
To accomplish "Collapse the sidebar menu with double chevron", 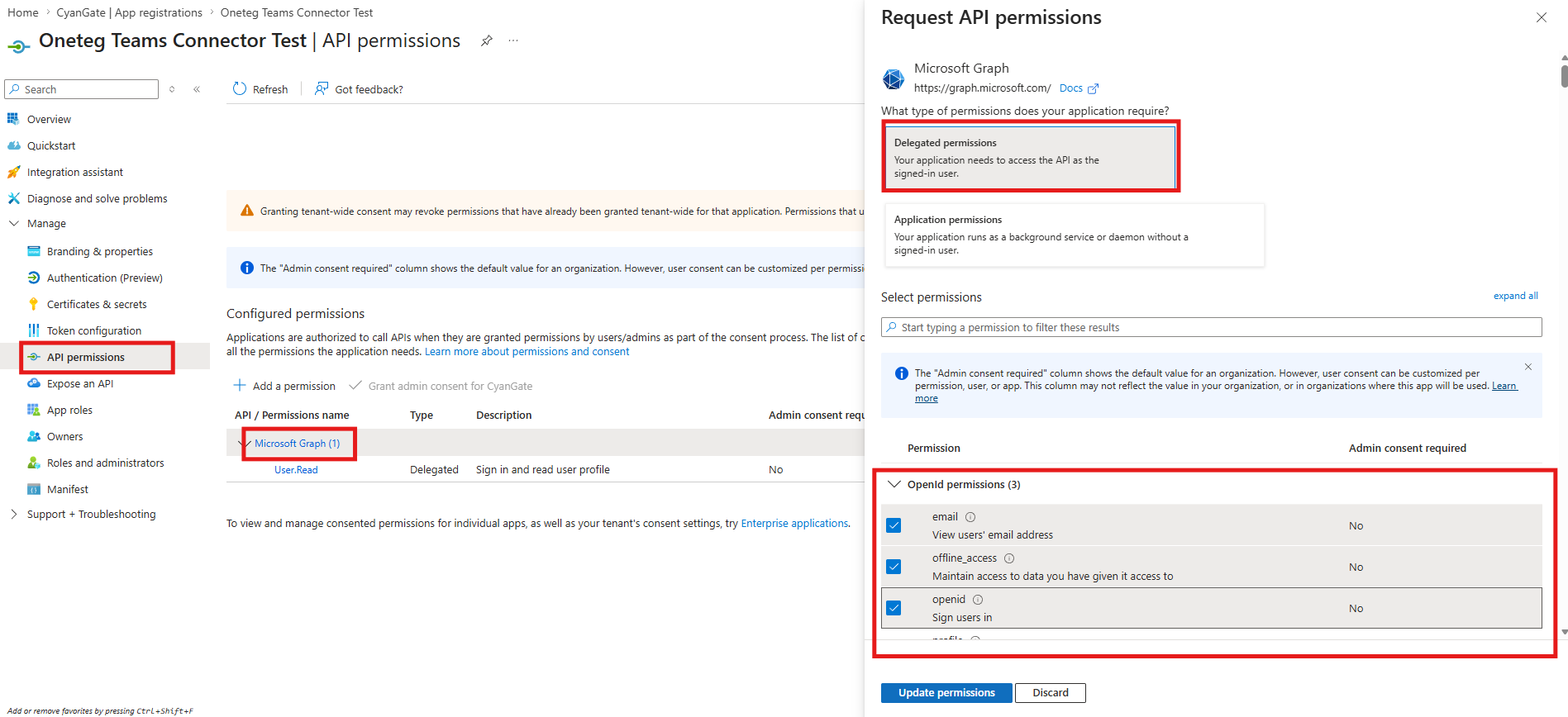I will pos(197,89).
